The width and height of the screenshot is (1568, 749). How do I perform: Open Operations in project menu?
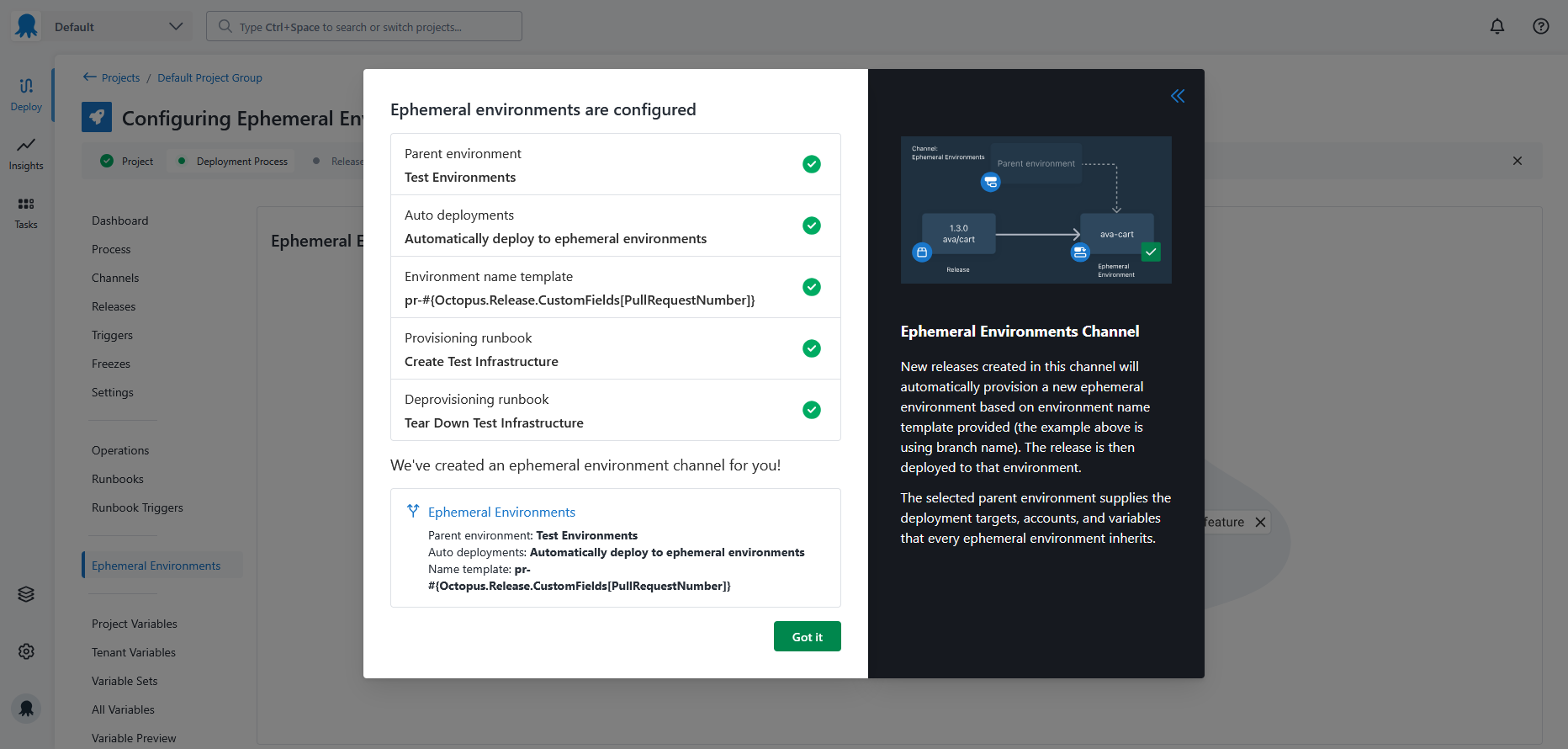120,450
